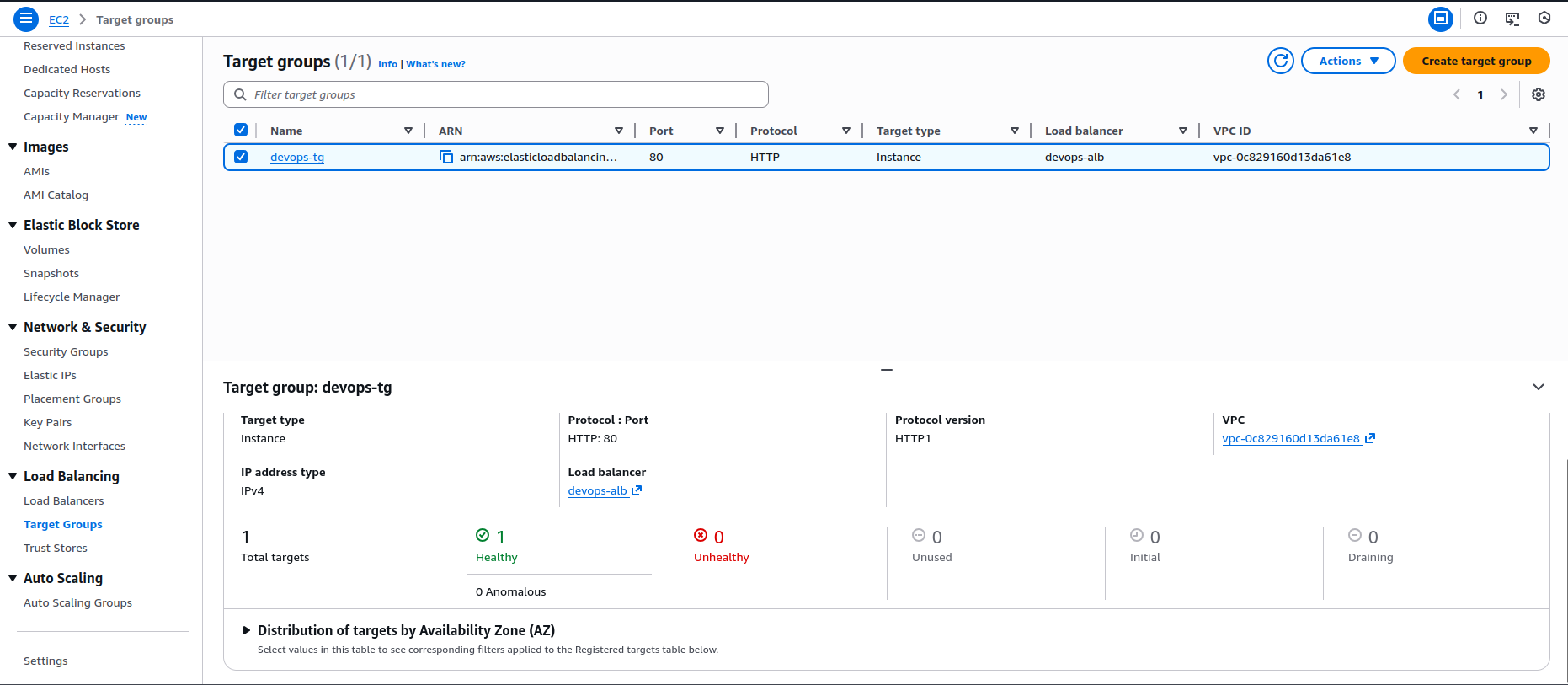This screenshot has height=685, width=1568.
Task: Open Snapshots in the sidebar
Action: 51,273
